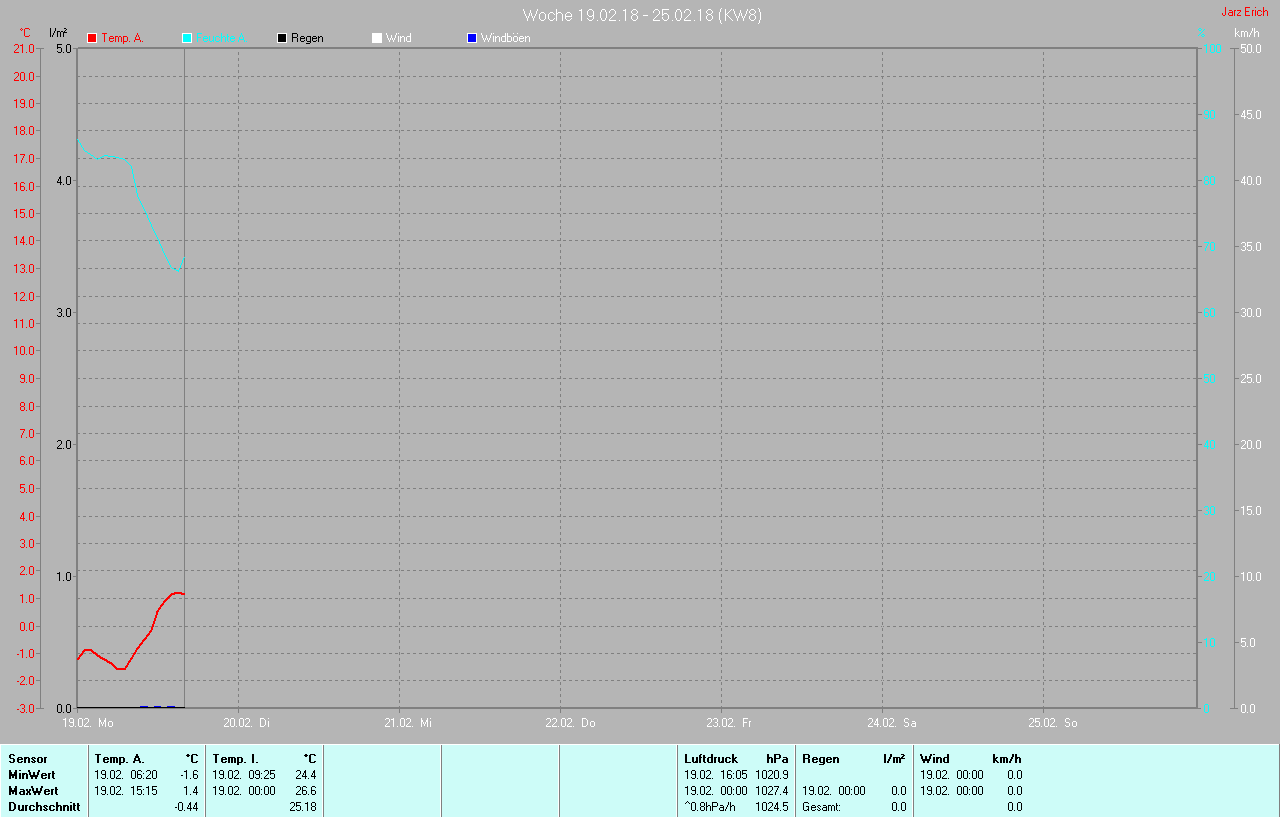Viewport: 1280px width, 817px height.
Task: Click the Regen column header in statistics table
Action: tap(820, 759)
